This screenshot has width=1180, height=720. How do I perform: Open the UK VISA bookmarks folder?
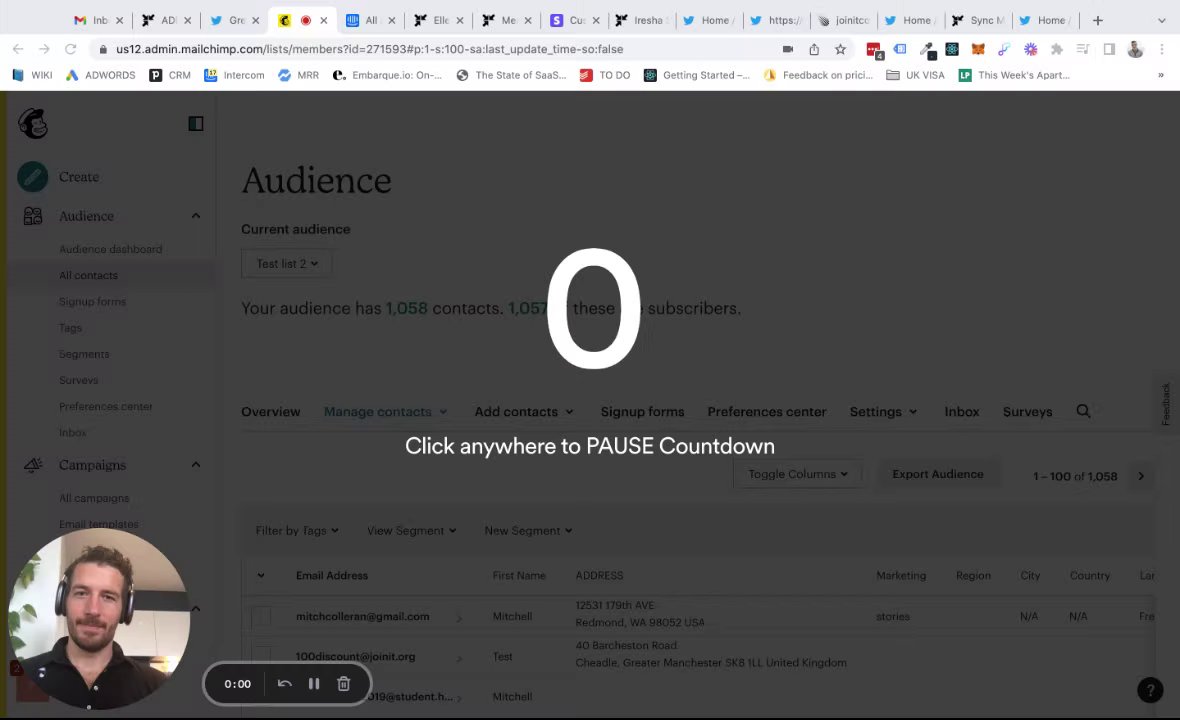[915, 75]
